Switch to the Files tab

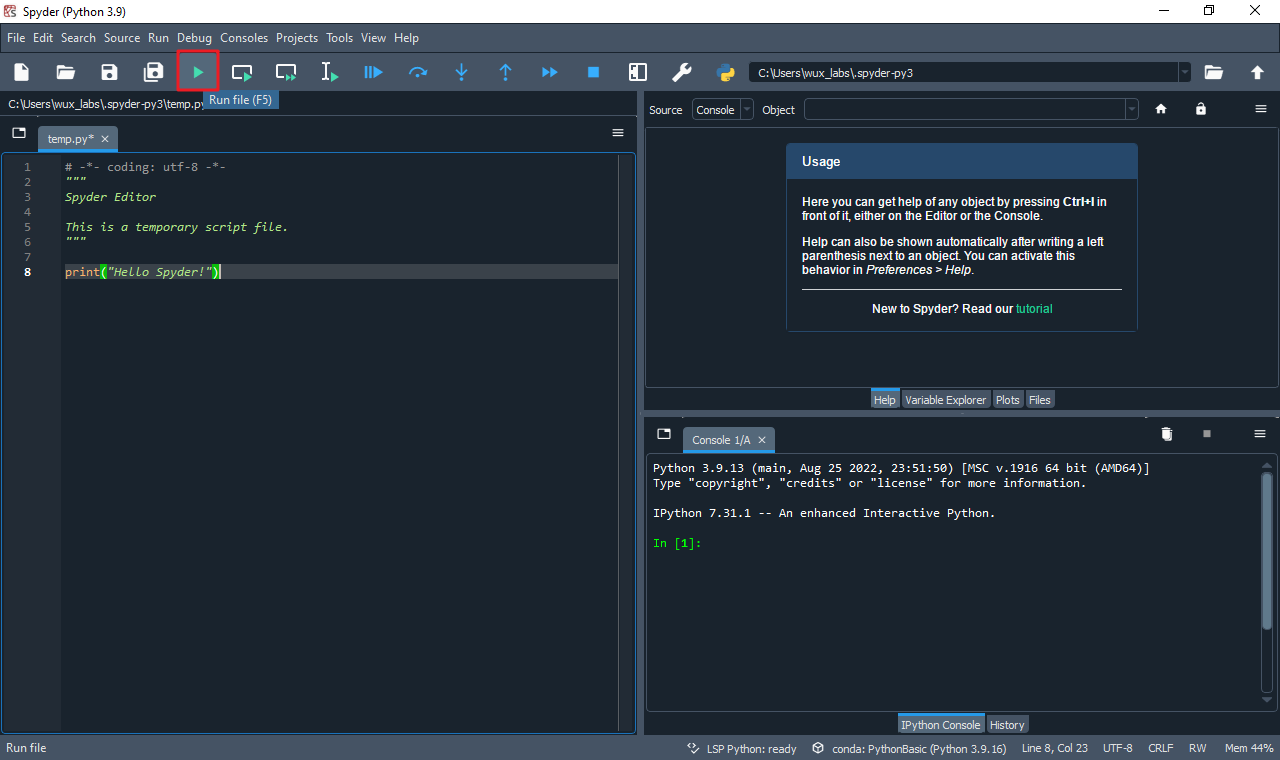[x=1040, y=399]
